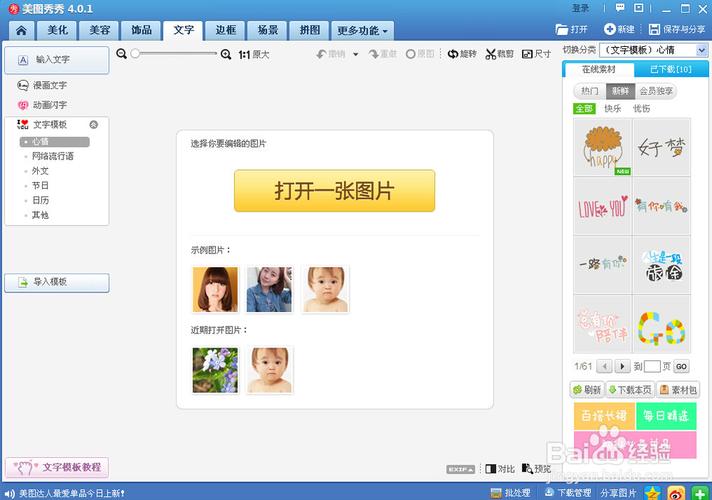Click the 1:1 原大 button
The width and height of the screenshot is (712, 500).
254,54
